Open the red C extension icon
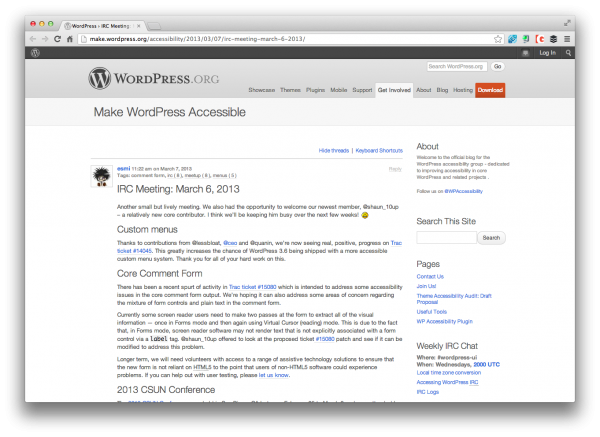 coord(540,39)
